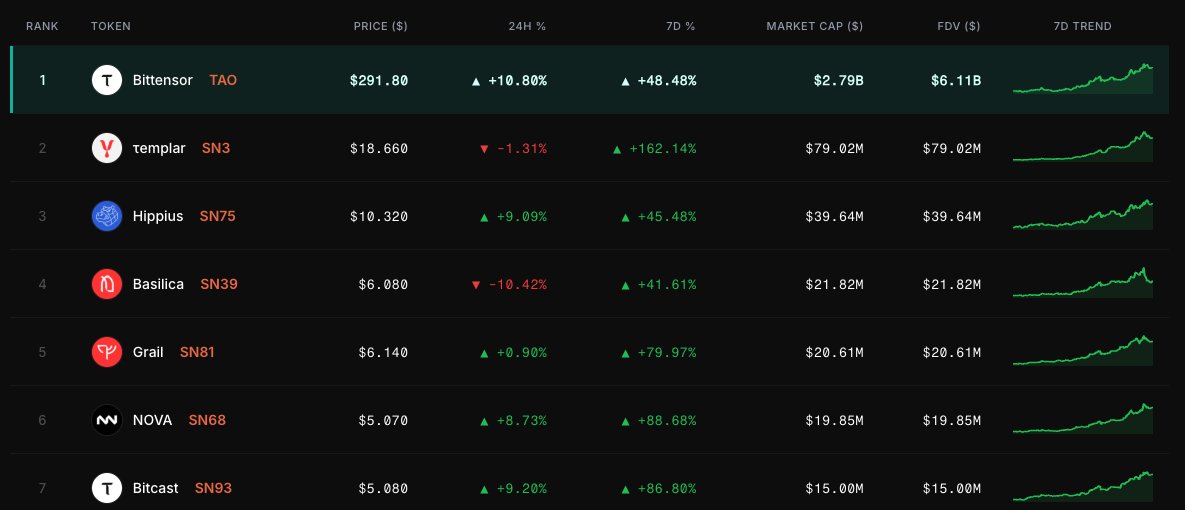This screenshot has height=510, width=1185.
Task: Click the SN68 ticker symbol
Action: (x=207, y=420)
